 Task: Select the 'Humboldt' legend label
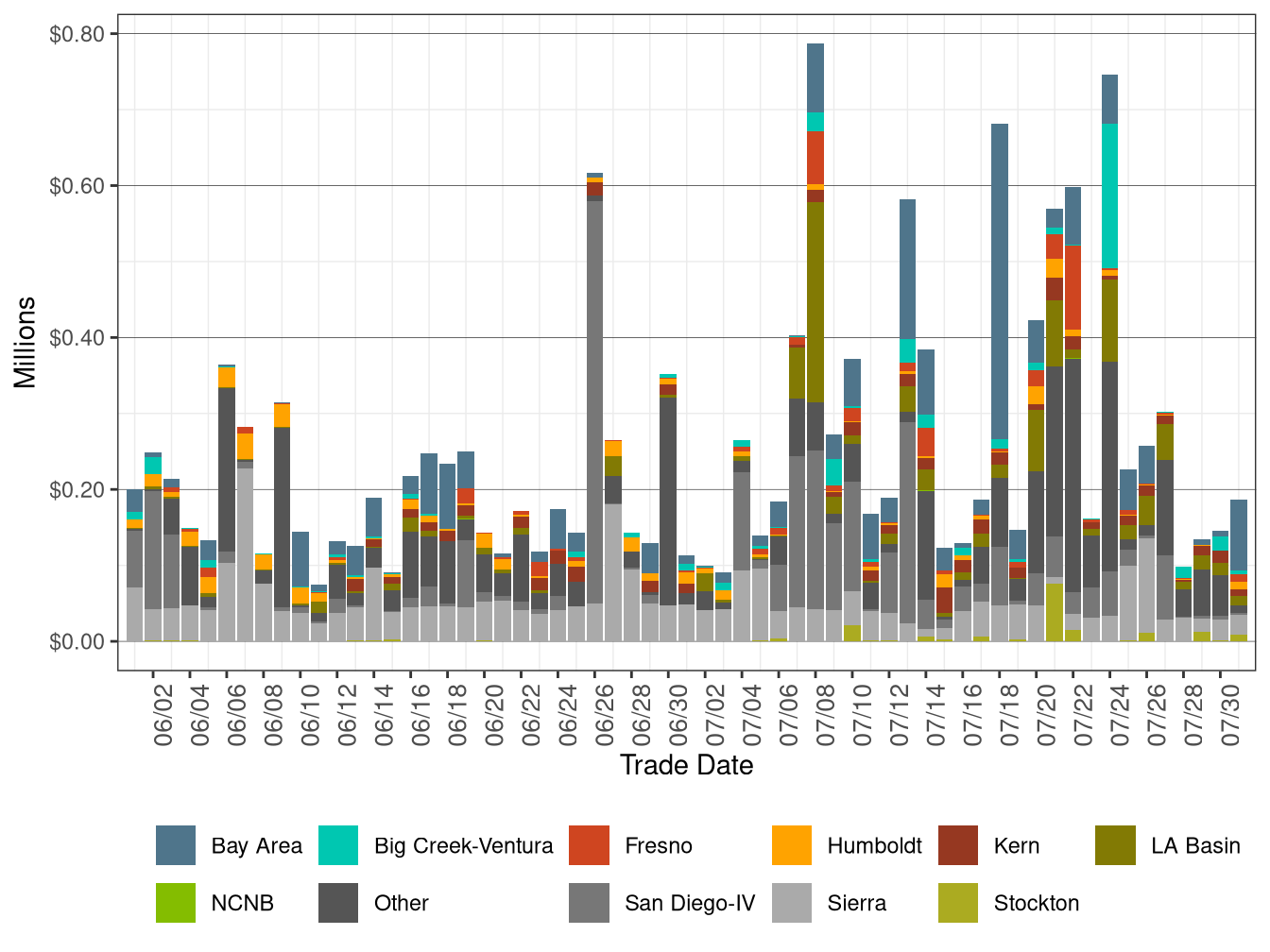coord(875,846)
